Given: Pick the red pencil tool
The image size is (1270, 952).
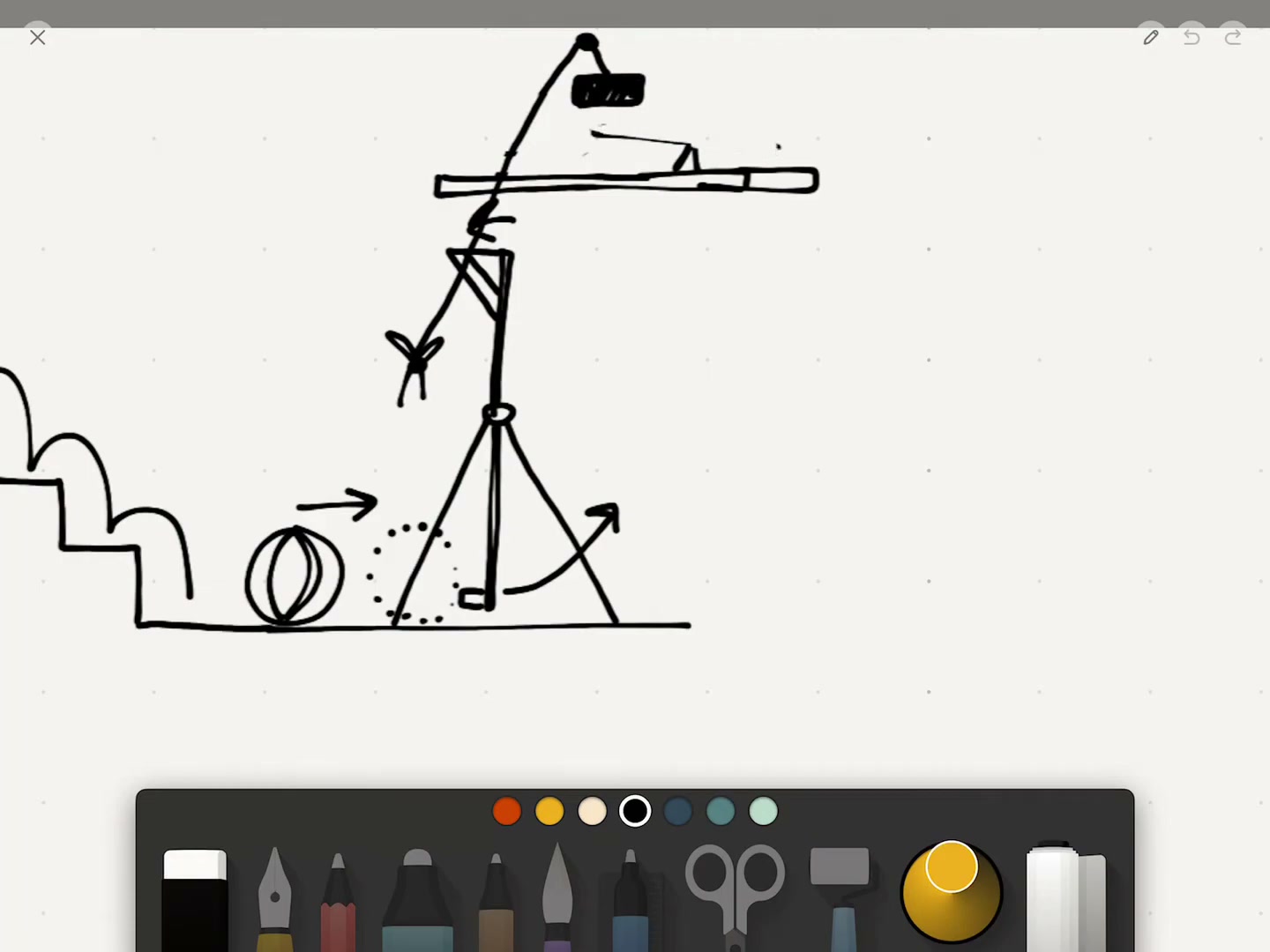Looking at the screenshot, I should (338, 902).
